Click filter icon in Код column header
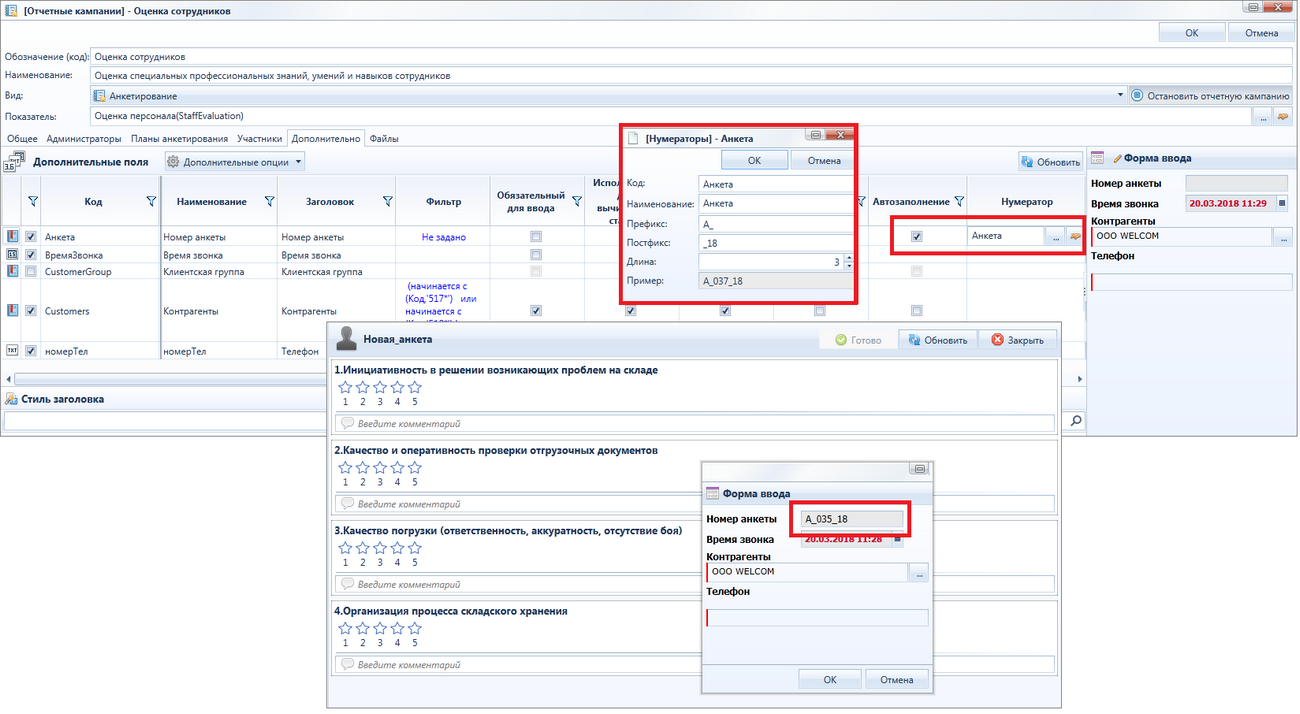1300x714 pixels. coord(151,202)
